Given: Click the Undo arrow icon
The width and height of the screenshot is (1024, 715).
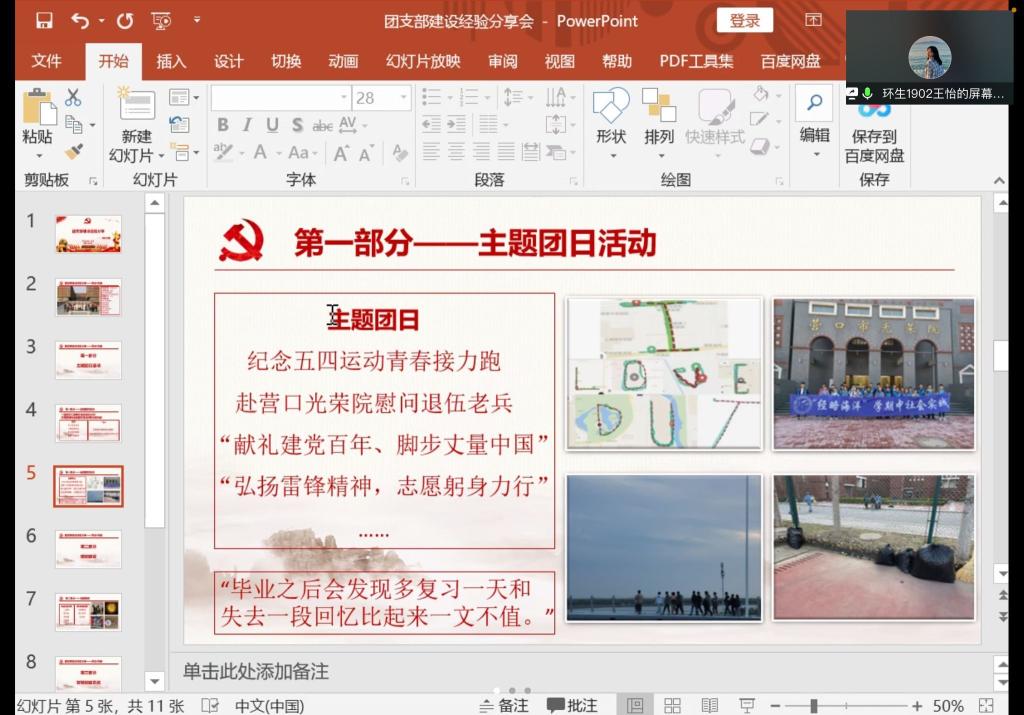Looking at the screenshot, I should (x=80, y=20).
